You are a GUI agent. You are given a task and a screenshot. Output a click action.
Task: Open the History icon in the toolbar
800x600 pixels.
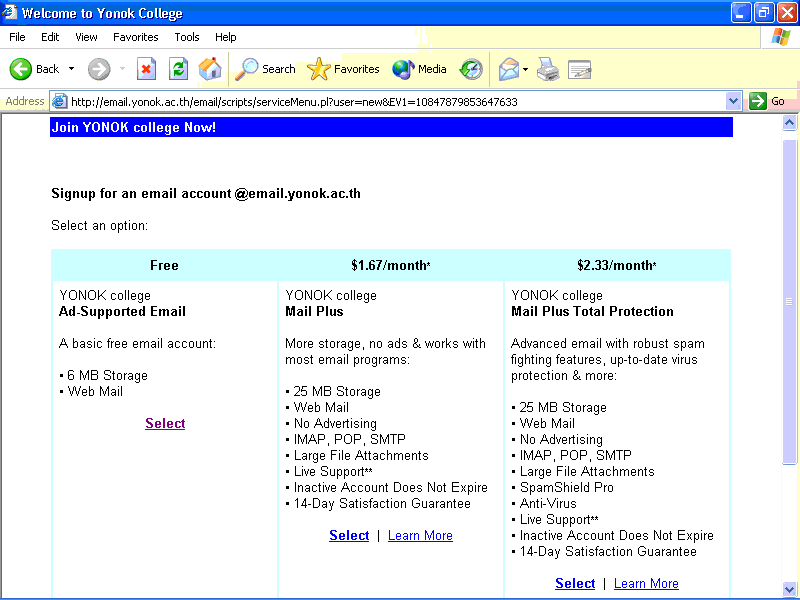471,69
